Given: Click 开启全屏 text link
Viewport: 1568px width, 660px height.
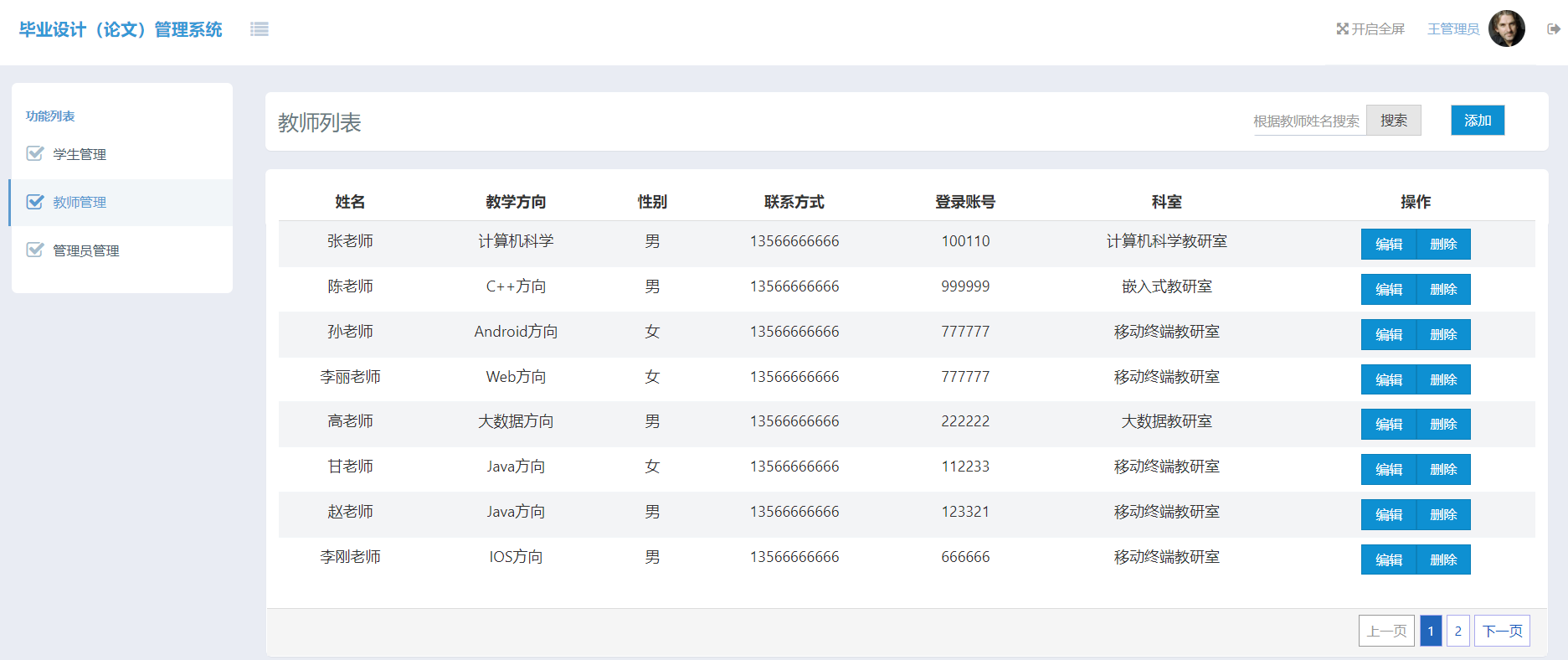Looking at the screenshot, I should click(1378, 29).
